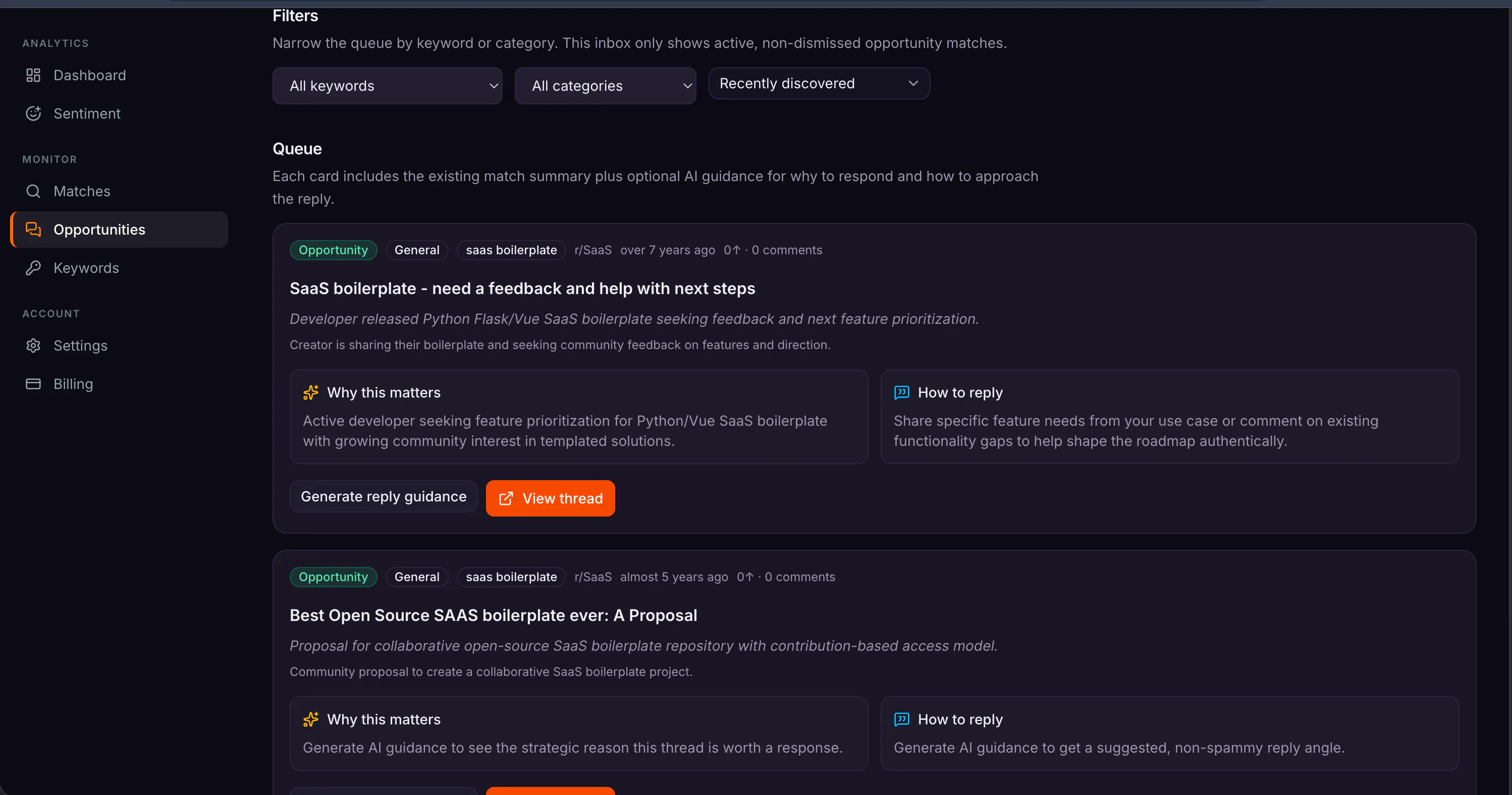The image size is (1512, 795).
Task: Click sparkle icon in first card's Why this matters
Action: 310,392
